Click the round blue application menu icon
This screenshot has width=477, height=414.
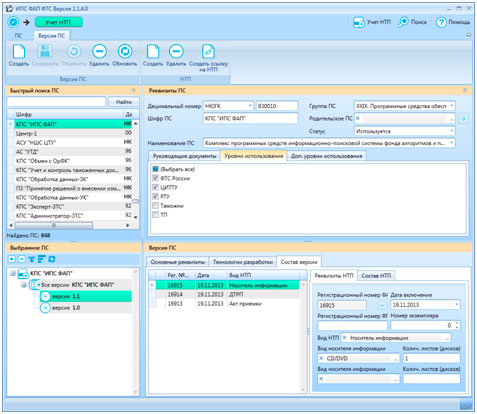click(x=13, y=22)
